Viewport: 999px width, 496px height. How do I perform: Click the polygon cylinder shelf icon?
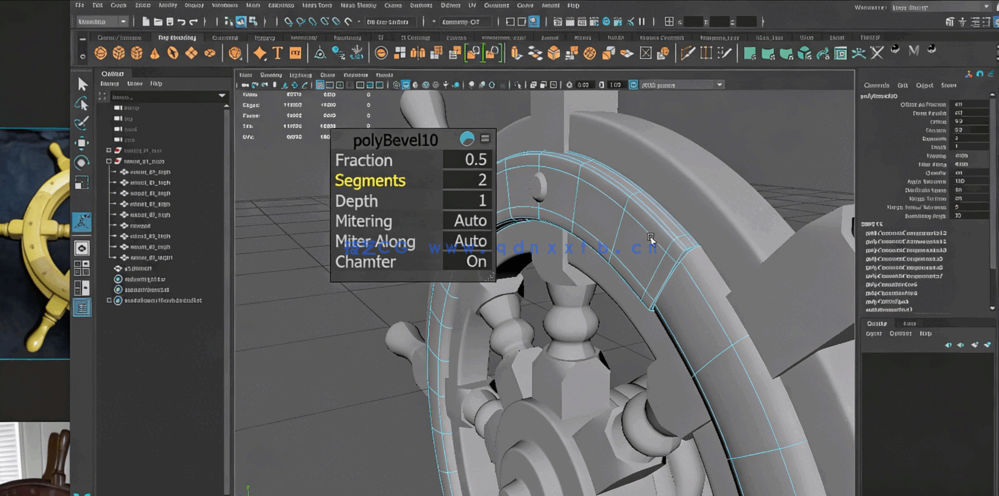pyautogui.click(x=136, y=53)
